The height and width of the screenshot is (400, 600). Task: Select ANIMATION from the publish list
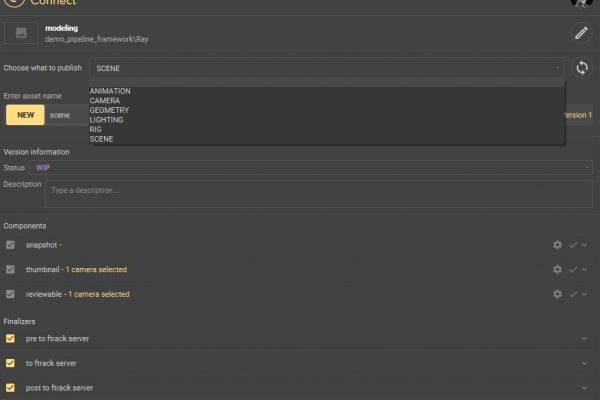[110, 91]
